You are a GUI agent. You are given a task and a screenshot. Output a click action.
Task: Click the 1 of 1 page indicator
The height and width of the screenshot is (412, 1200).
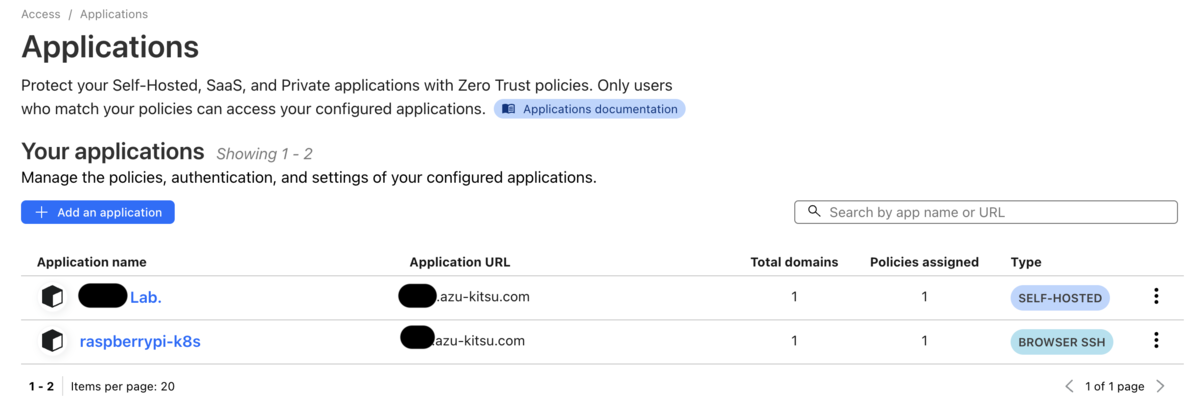tap(1115, 386)
